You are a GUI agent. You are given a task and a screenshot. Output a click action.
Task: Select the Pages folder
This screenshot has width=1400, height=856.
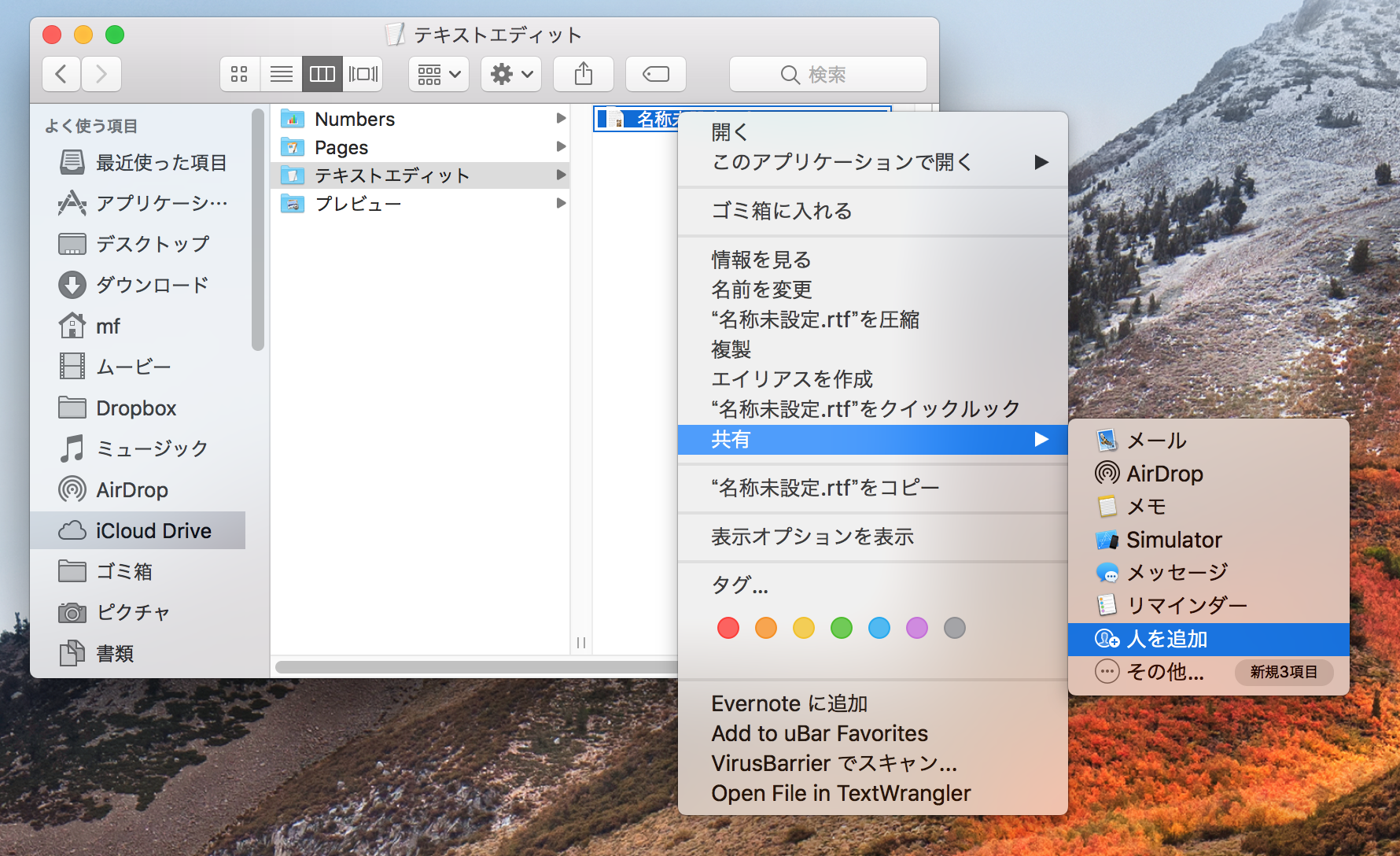(420, 147)
